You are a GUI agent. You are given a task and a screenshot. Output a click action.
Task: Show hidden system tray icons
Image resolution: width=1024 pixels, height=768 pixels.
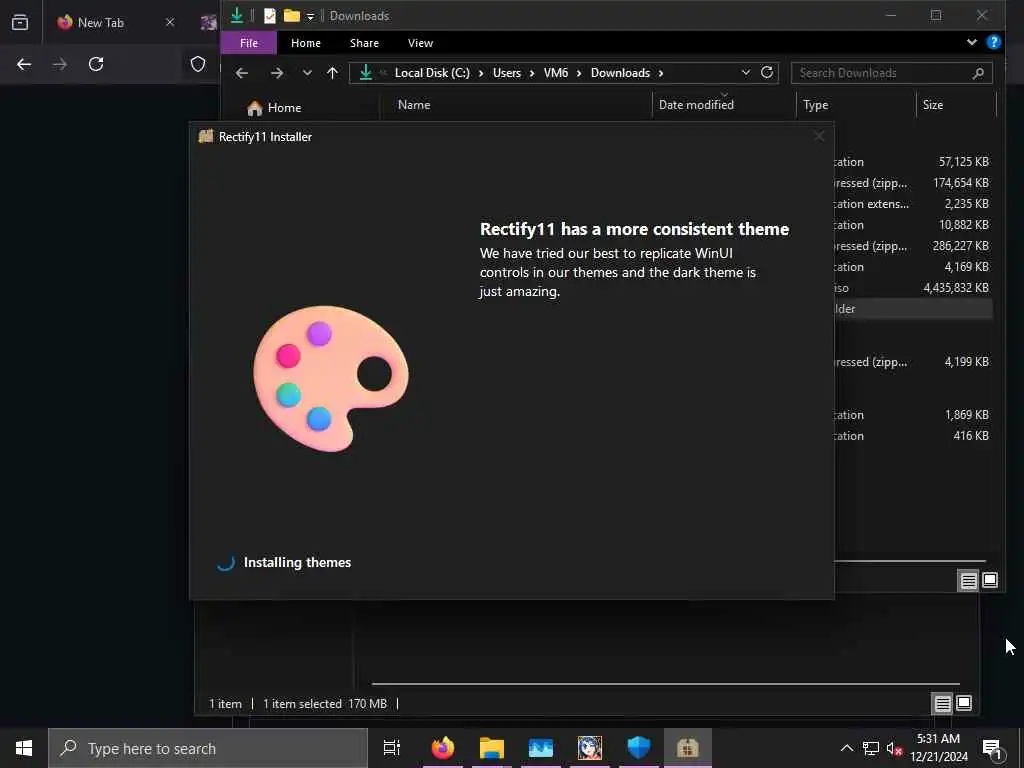(846, 748)
